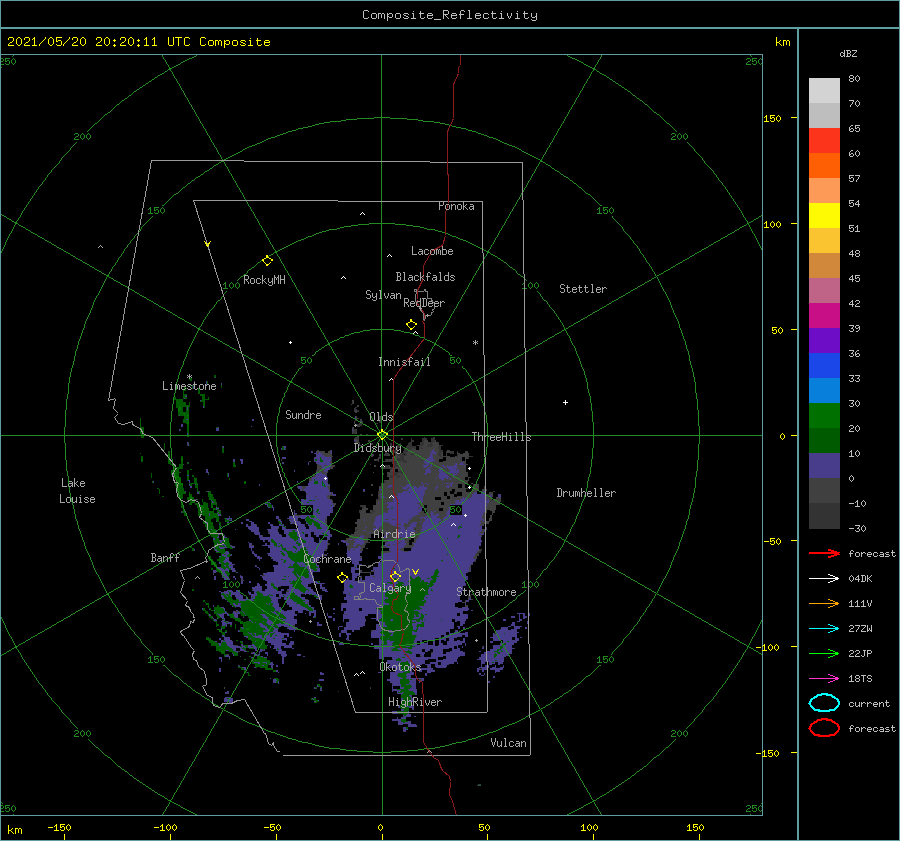
Task: Select the yellow 54 dBZ color swatch
Action: pyautogui.click(x=824, y=215)
